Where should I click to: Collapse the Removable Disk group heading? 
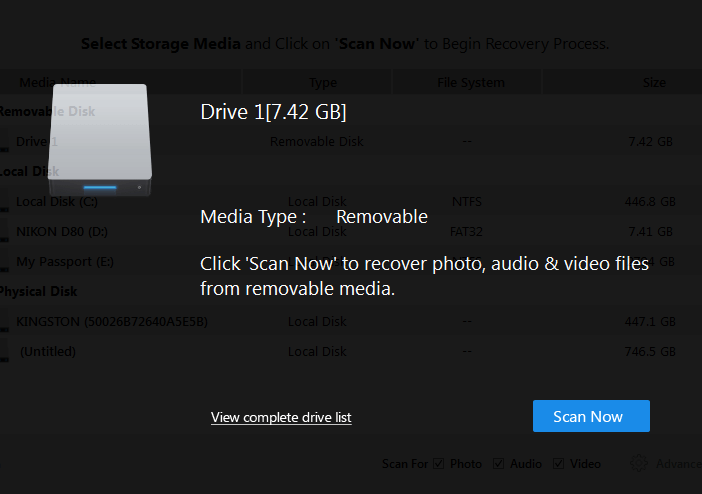(47, 112)
